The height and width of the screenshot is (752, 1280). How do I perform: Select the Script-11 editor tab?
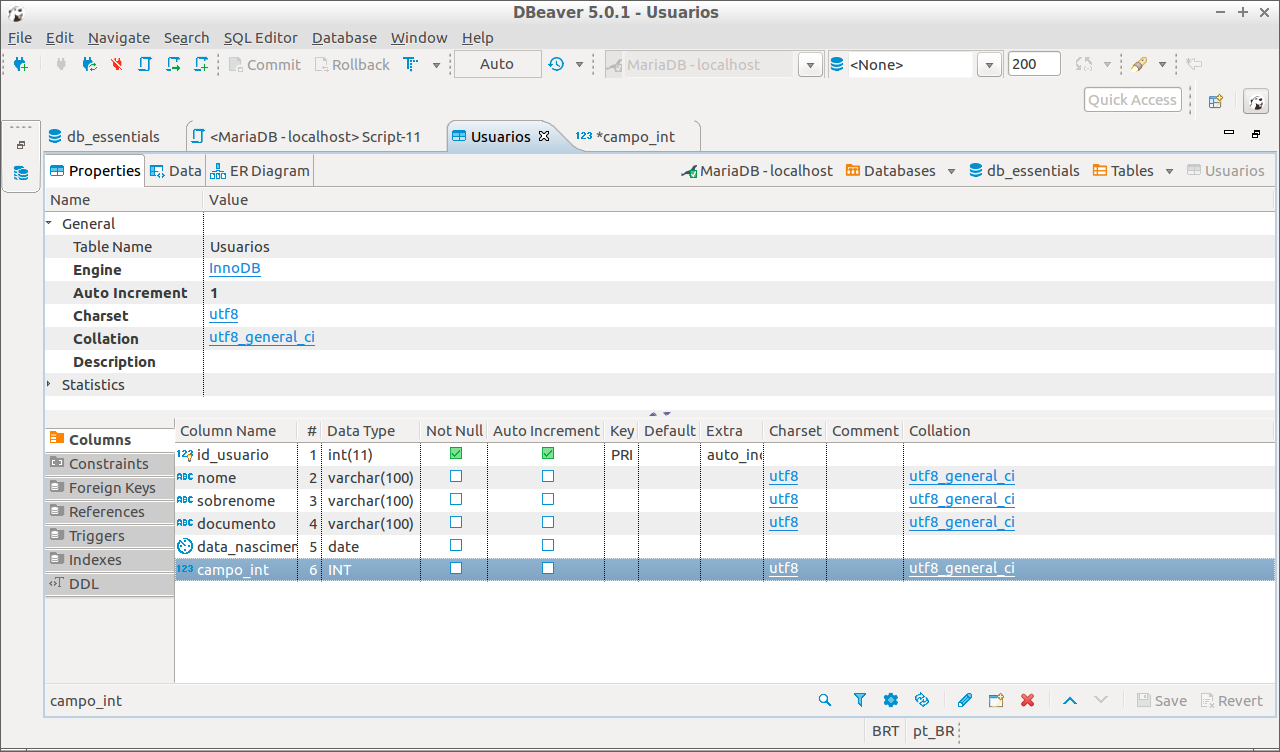(306, 136)
